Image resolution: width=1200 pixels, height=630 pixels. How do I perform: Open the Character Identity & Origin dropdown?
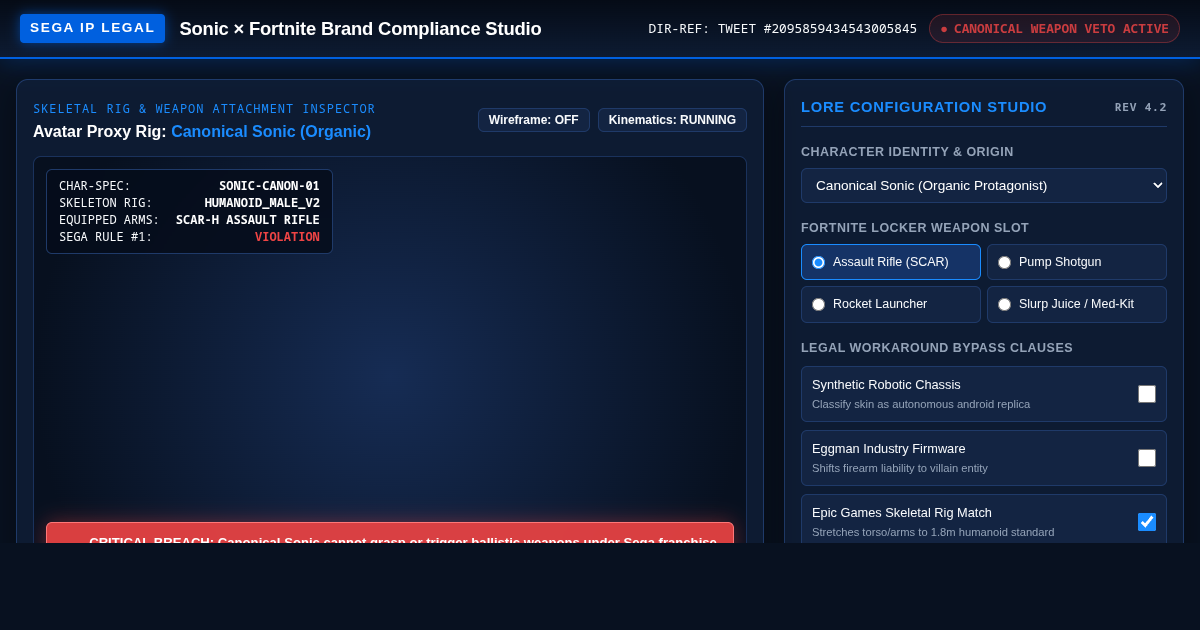984,185
